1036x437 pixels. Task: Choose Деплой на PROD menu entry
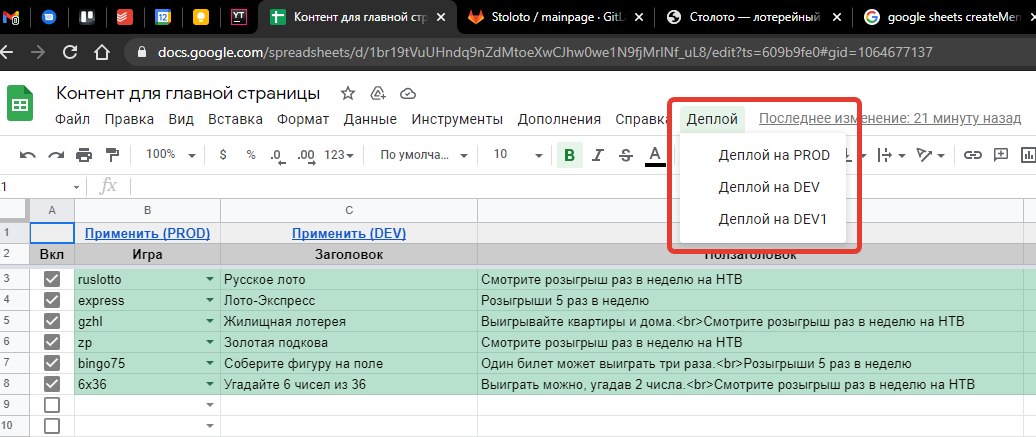pyautogui.click(x=774, y=155)
